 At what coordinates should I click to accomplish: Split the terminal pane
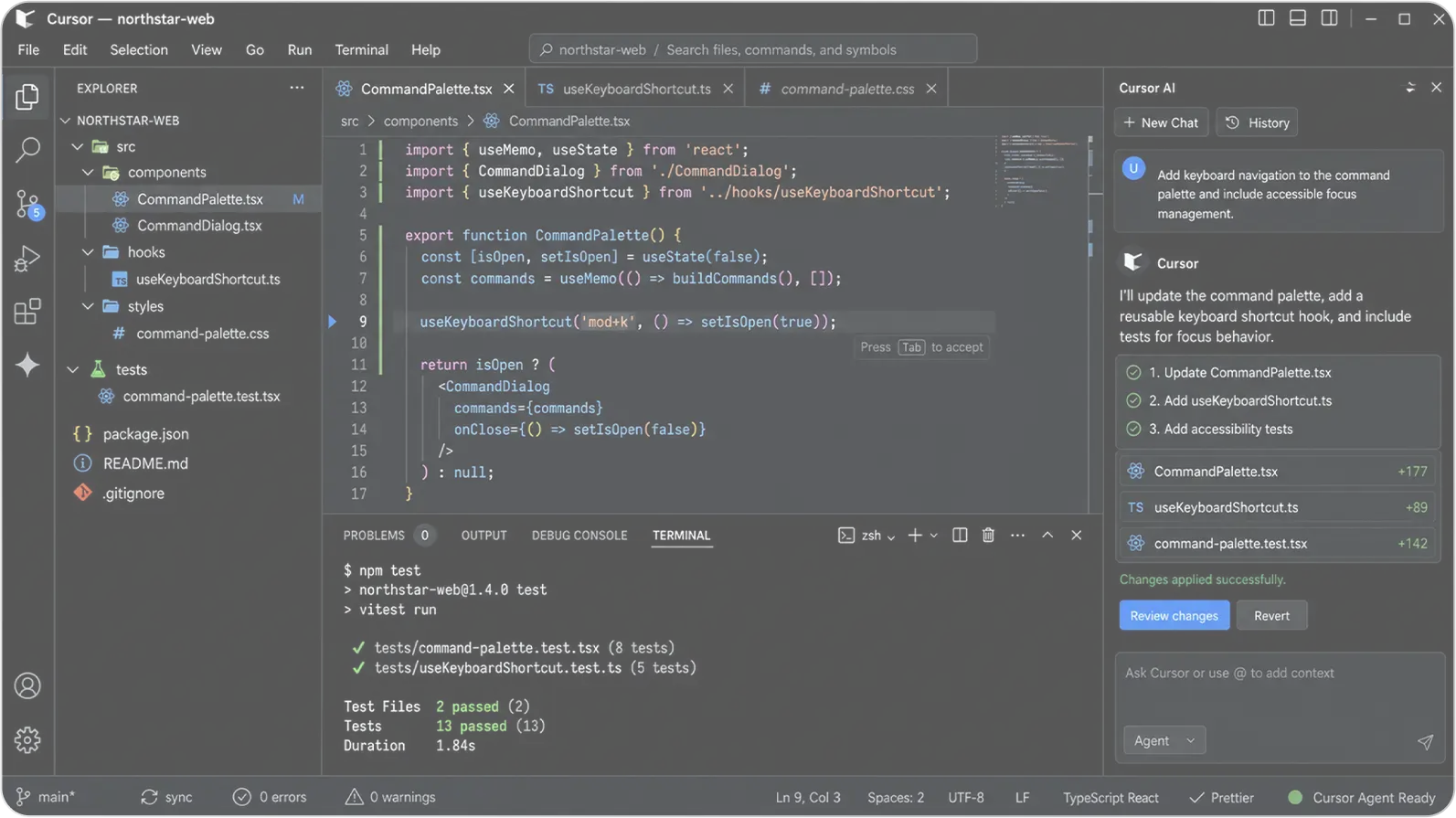[960, 536]
